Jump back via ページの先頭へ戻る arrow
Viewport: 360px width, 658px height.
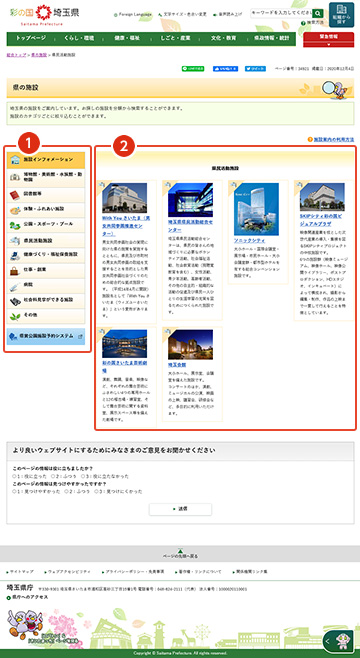[180, 554]
